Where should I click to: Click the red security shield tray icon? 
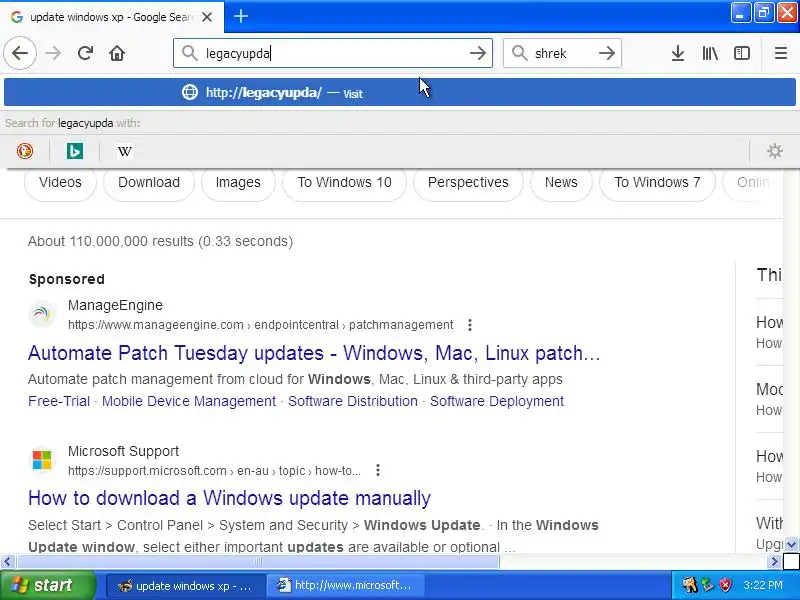pos(726,585)
